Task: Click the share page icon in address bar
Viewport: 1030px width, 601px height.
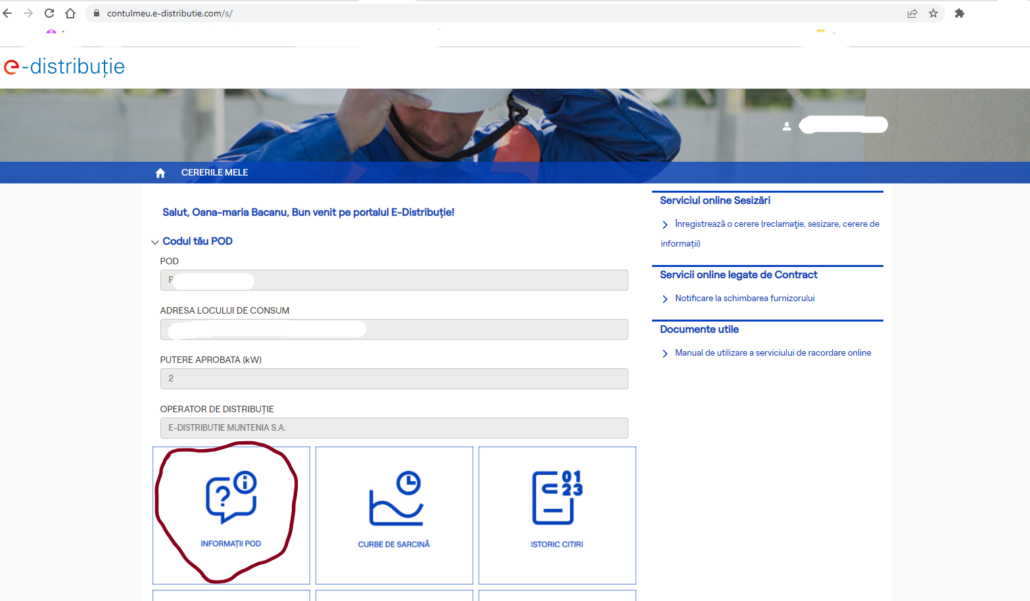Action: point(912,13)
